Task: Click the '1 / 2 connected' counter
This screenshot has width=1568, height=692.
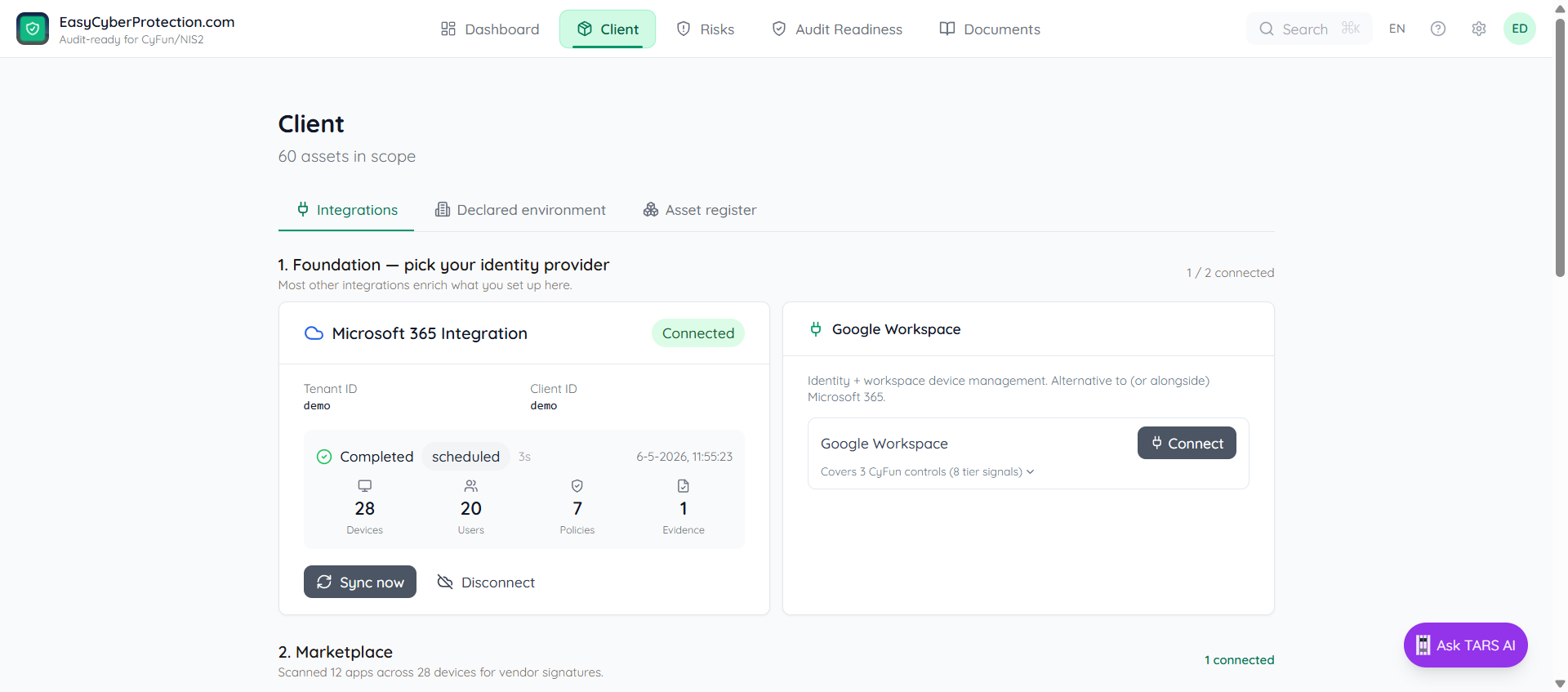Action: [1230, 273]
